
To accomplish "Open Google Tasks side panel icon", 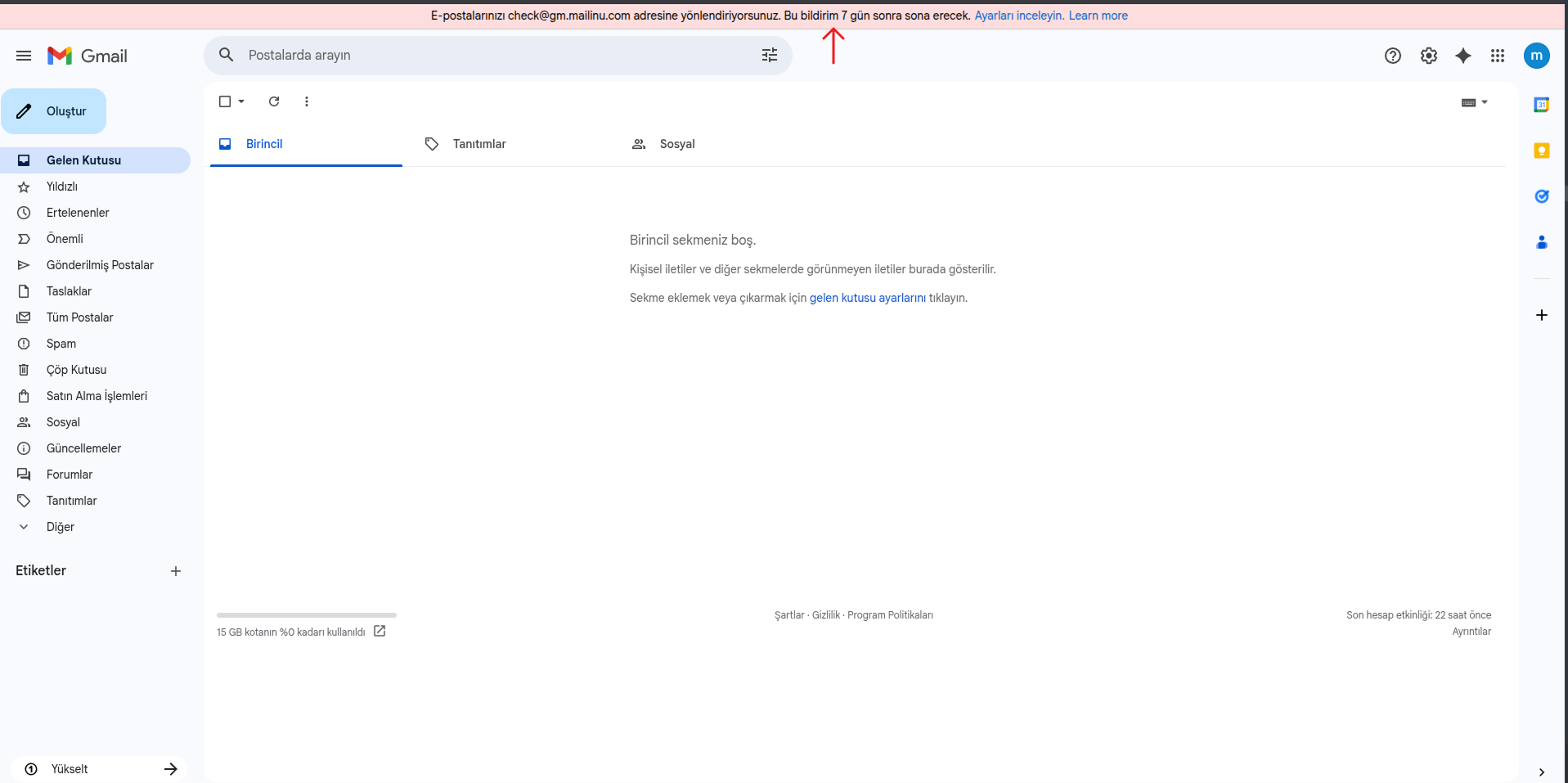I will point(1542,196).
